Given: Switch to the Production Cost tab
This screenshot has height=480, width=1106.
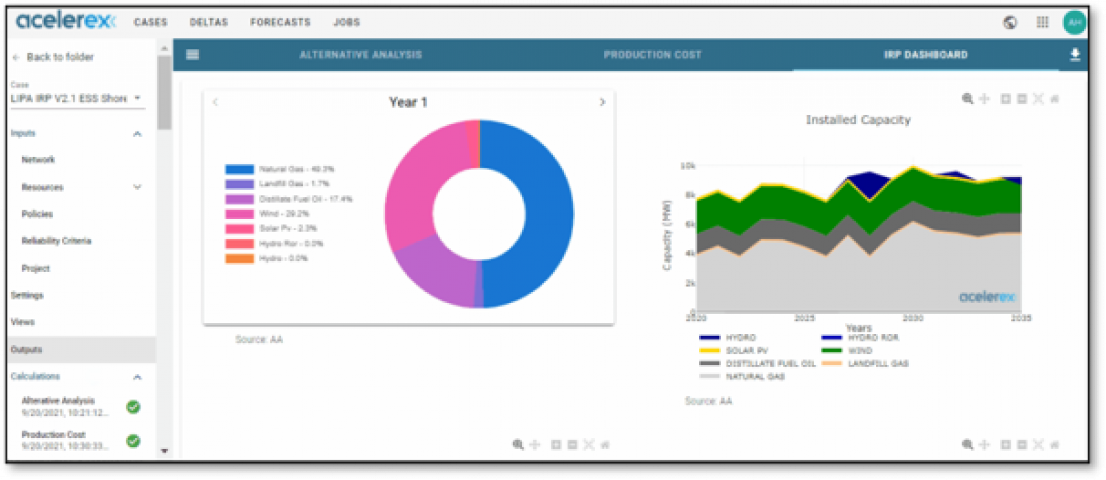Looking at the screenshot, I should pyautogui.click(x=652, y=55).
